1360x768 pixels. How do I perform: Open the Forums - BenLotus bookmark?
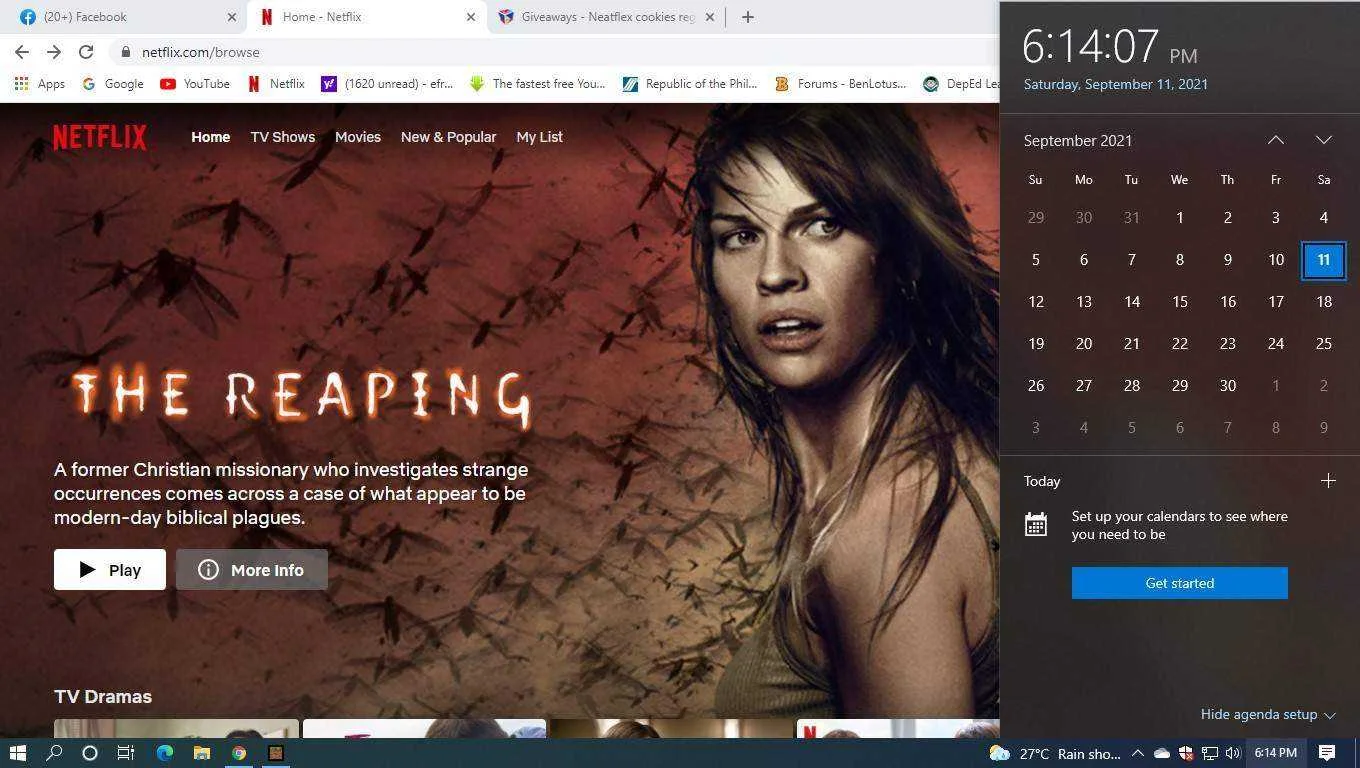pyautogui.click(x=841, y=84)
